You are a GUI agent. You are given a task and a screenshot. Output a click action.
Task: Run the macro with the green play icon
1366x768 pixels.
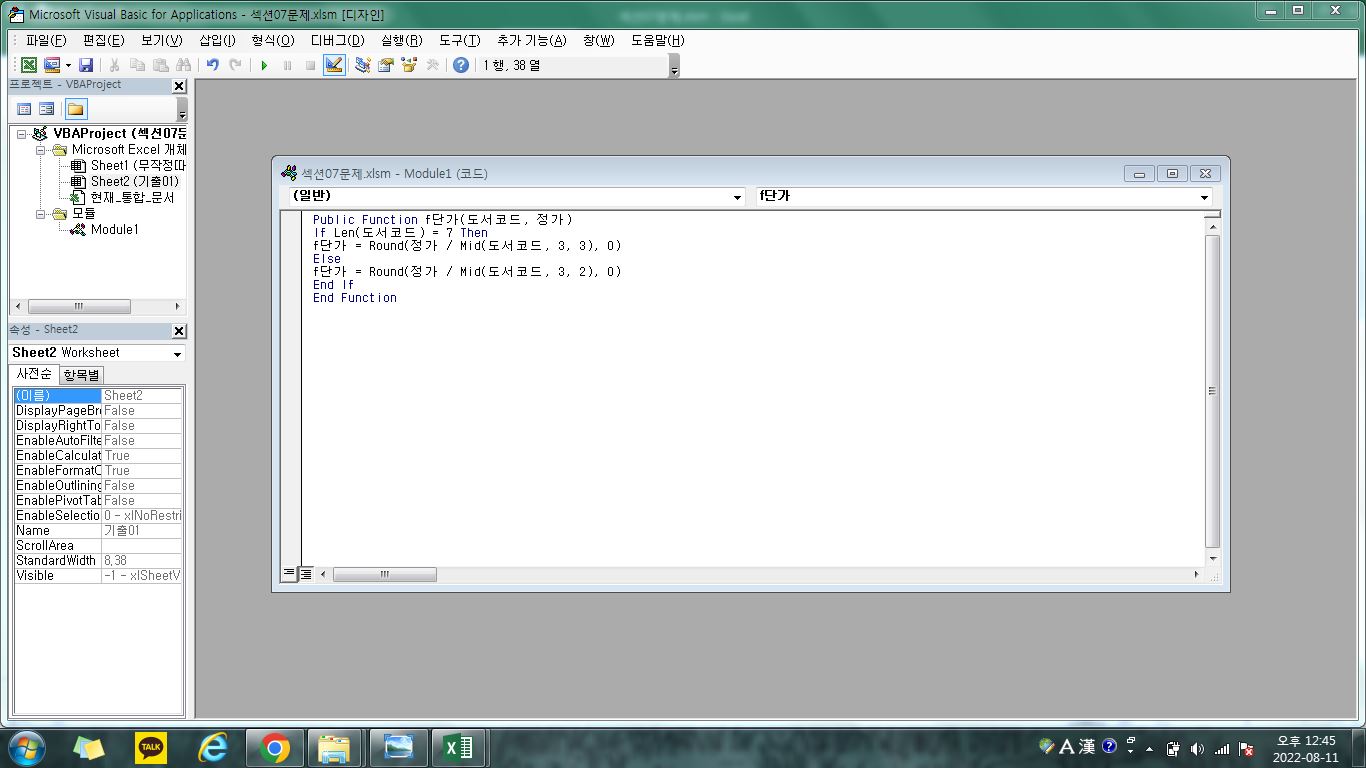[264, 65]
